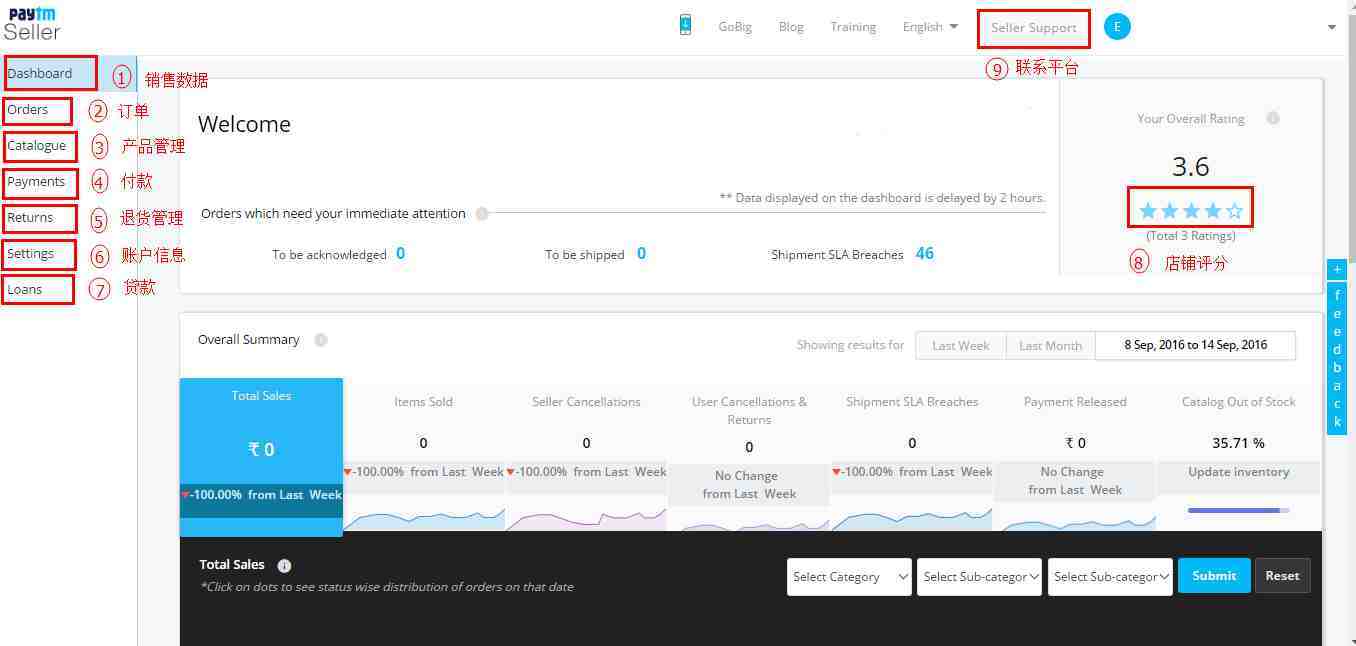Click the Total 3 Ratings text
This screenshot has height=646, width=1356.
[x=1191, y=236]
